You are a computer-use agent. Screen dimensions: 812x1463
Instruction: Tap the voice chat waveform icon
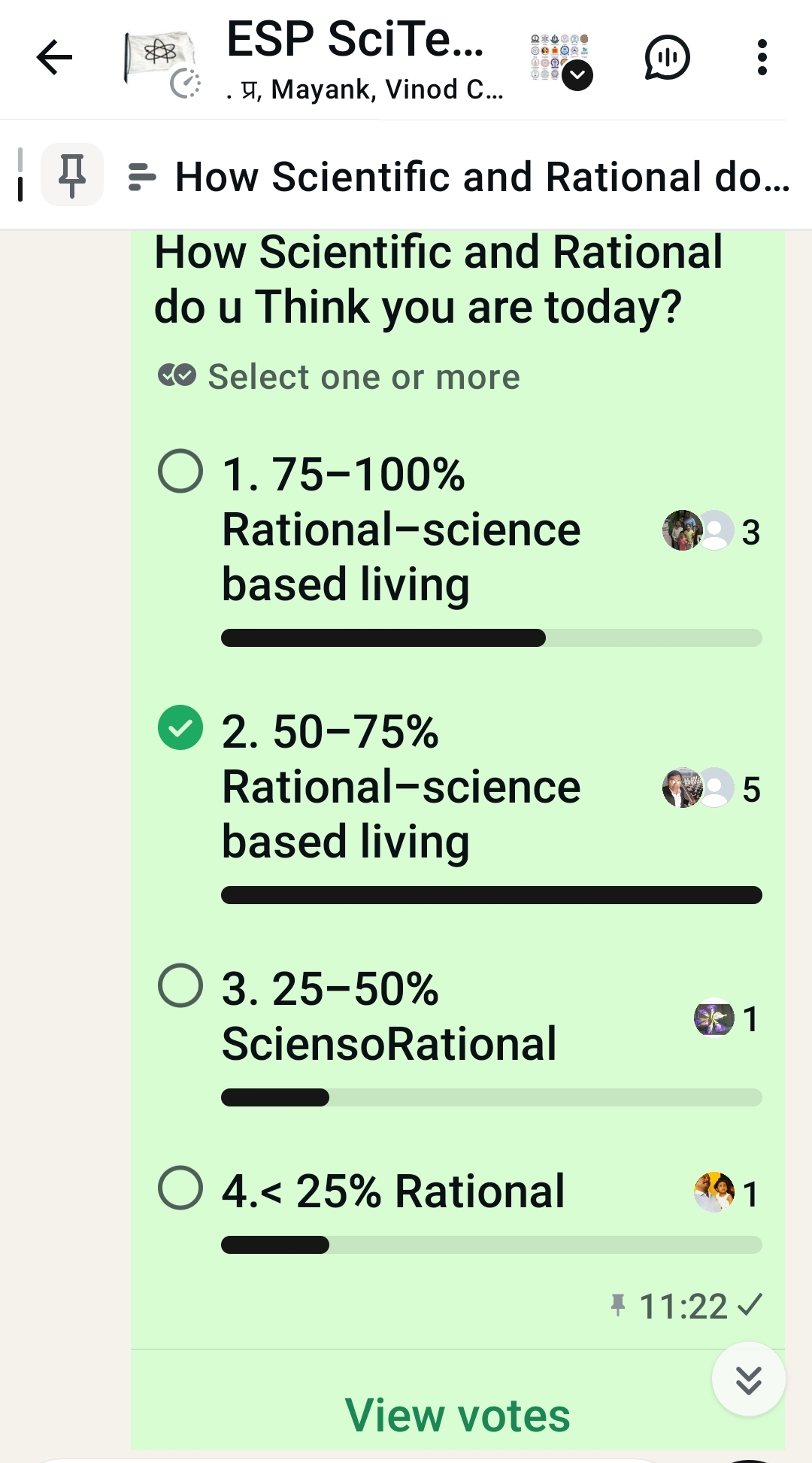coord(667,58)
